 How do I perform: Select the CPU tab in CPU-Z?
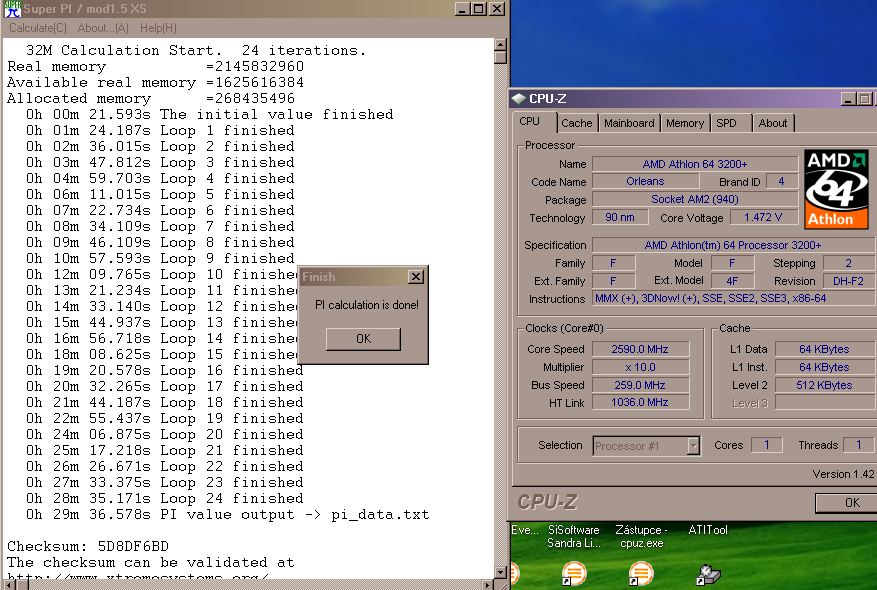pos(530,121)
